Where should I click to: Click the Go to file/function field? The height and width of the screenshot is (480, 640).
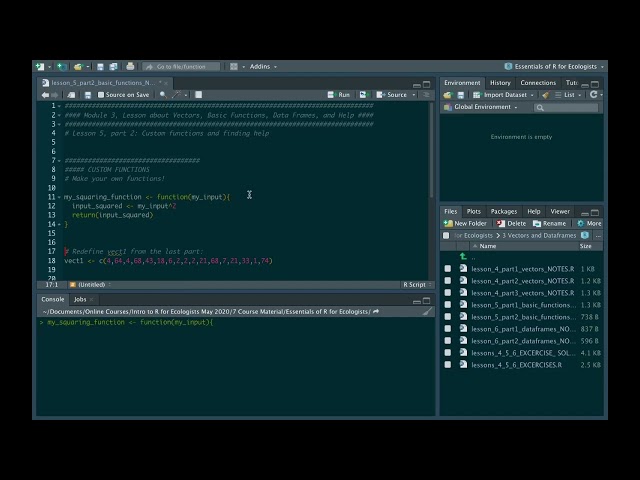181,67
